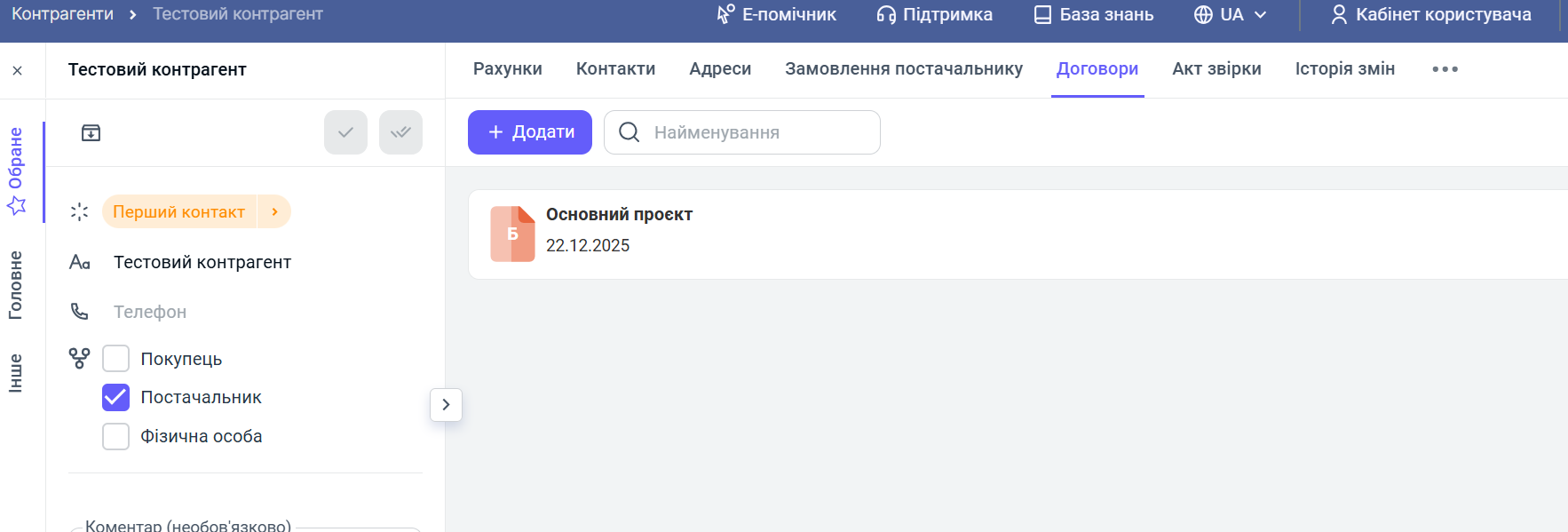This screenshot has width=1568, height=532.
Task: Switch to Головне vertical tab
Action: click(x=16, y=285)
